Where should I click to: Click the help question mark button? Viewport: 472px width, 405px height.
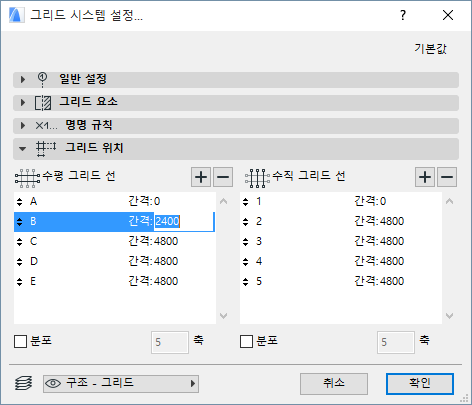[403, 15]
